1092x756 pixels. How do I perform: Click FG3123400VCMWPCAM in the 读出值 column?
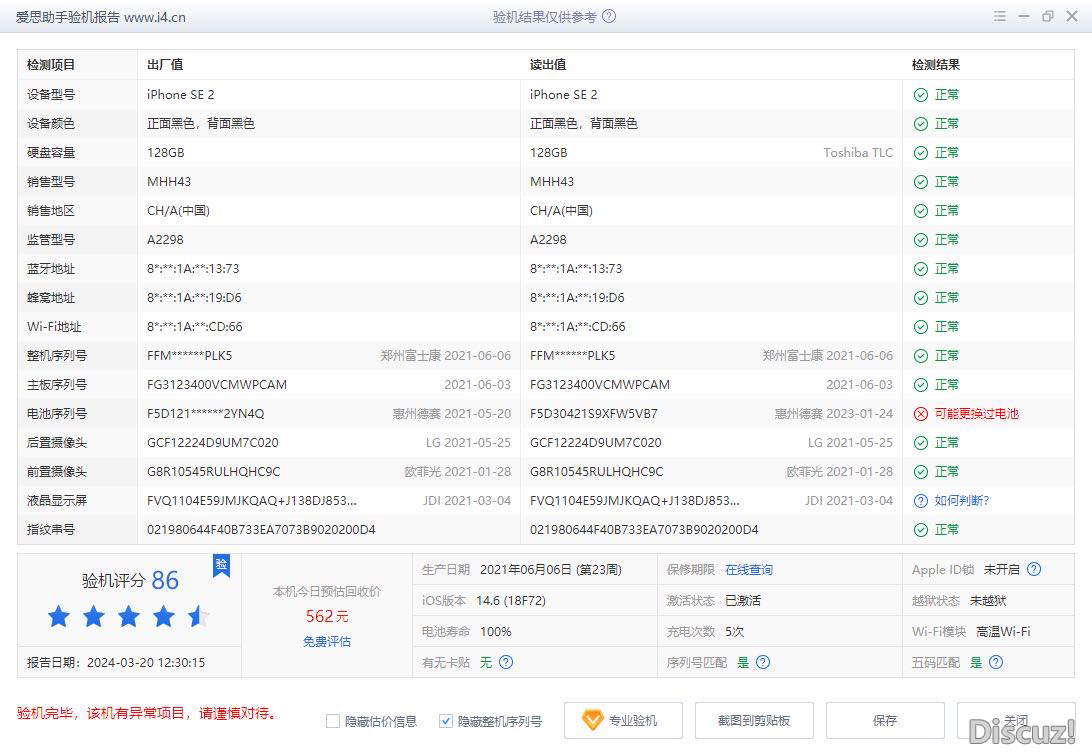click(x=600, y=384)
